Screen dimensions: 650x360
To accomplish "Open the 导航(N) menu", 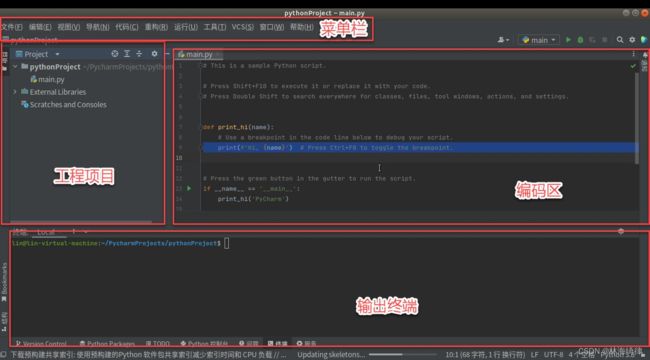I will tap(97, 27).
